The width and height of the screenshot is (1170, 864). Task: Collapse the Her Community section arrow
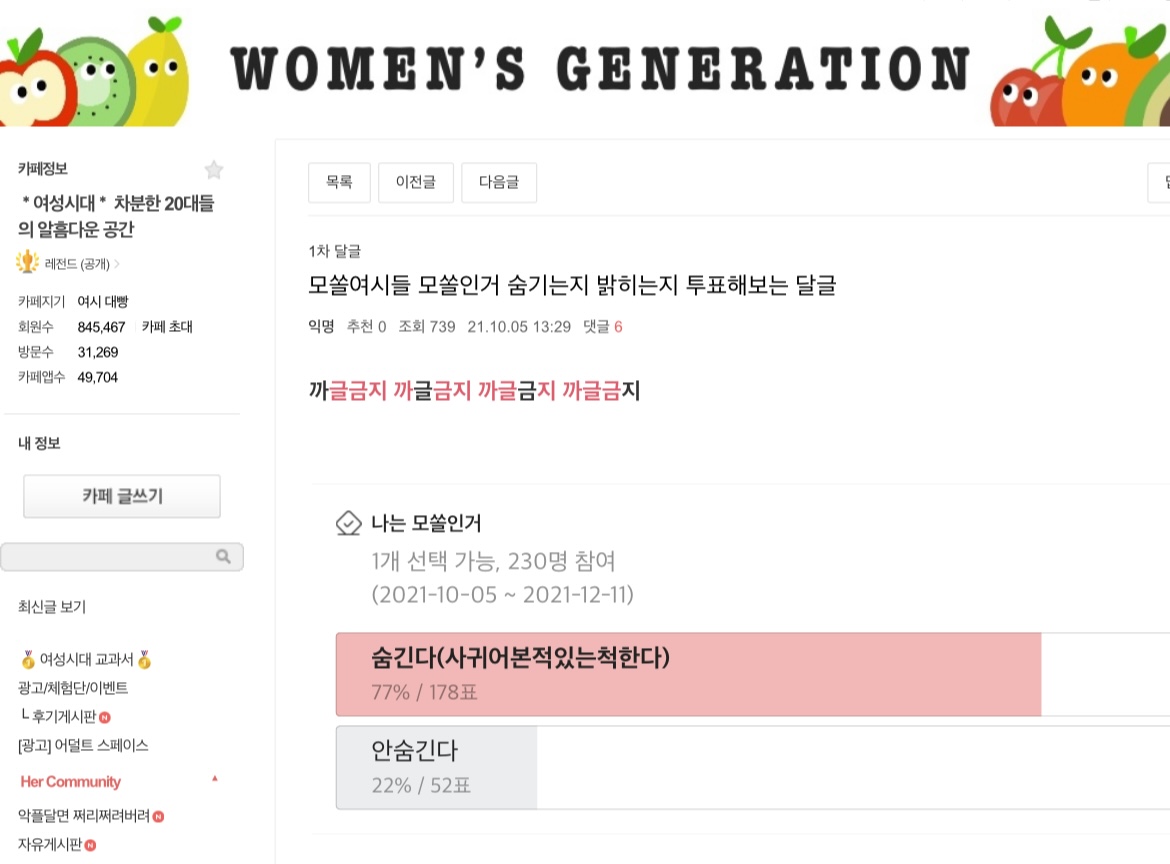pos(214,779)
